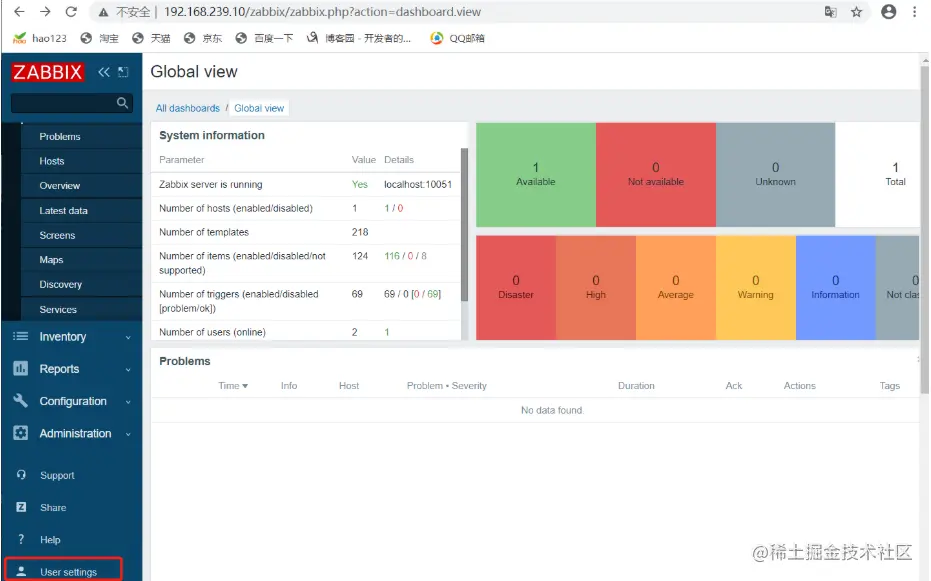Click the Total hosts tile
The width and height of the screenshot is (931, 581).
point(878,174)
